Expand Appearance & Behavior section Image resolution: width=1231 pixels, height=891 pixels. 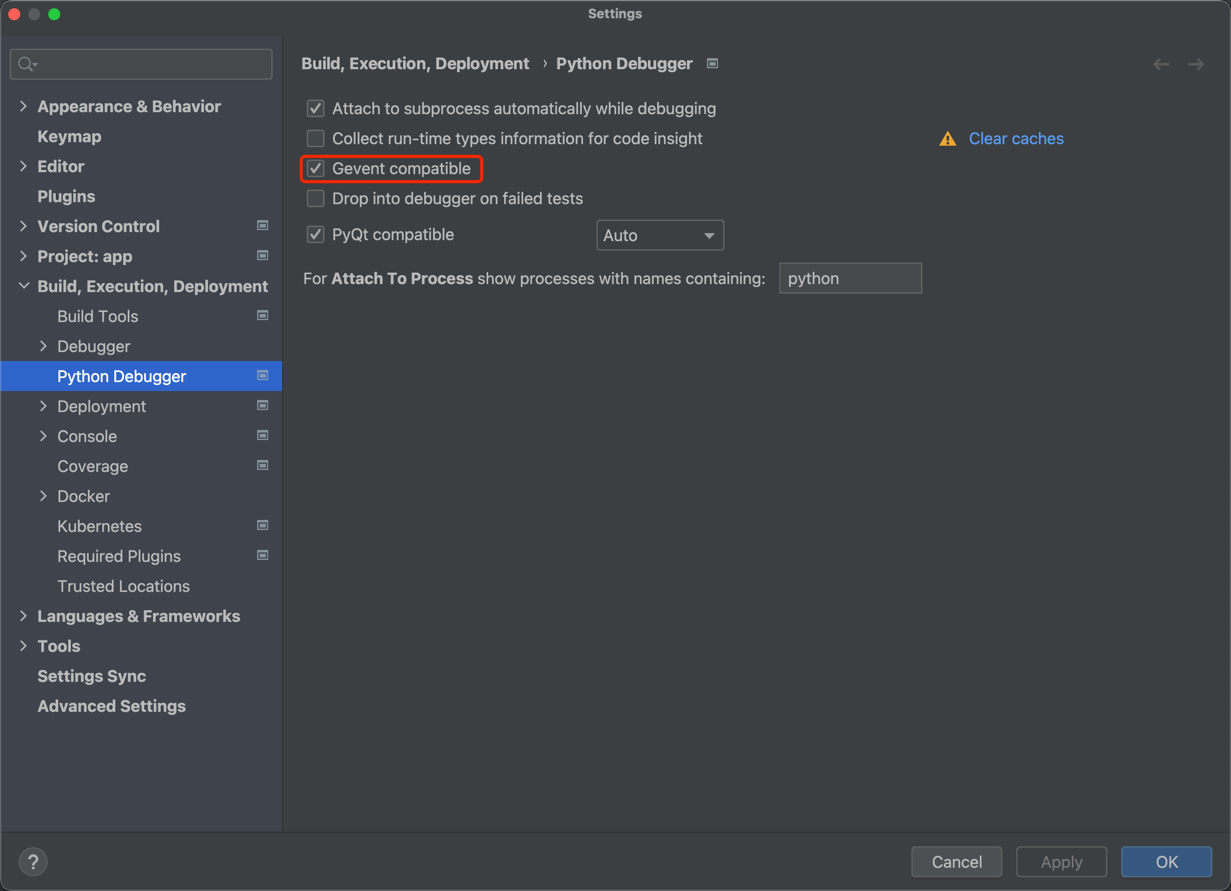click(23, 106)
